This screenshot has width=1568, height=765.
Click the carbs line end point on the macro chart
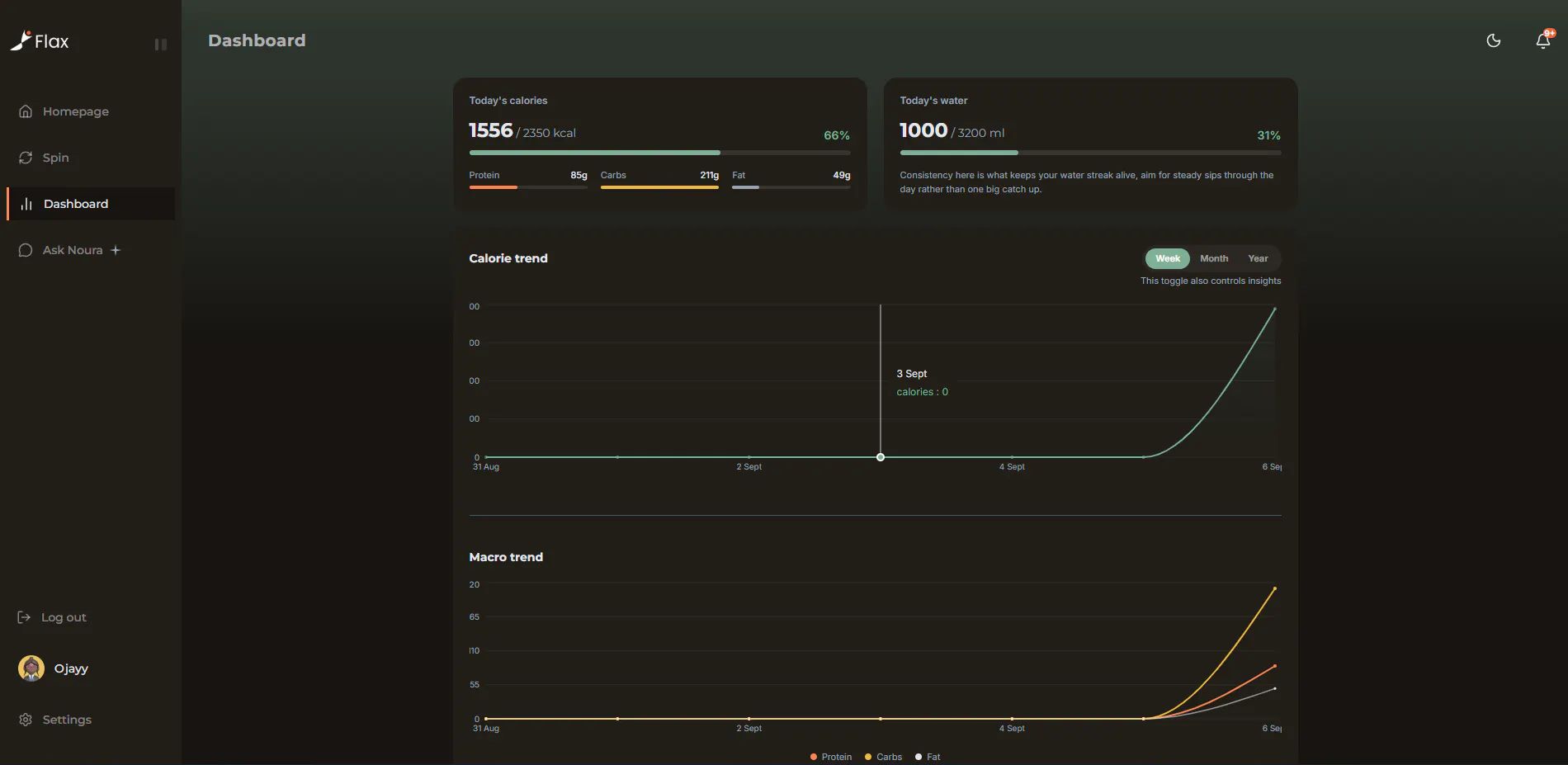tap(1275, 588)
